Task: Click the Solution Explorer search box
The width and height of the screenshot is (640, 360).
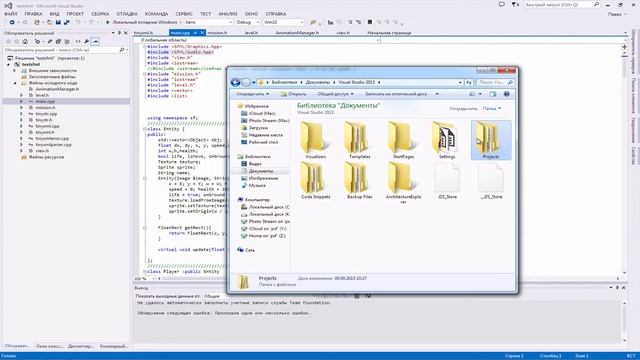Action: [x=65, y=50]
